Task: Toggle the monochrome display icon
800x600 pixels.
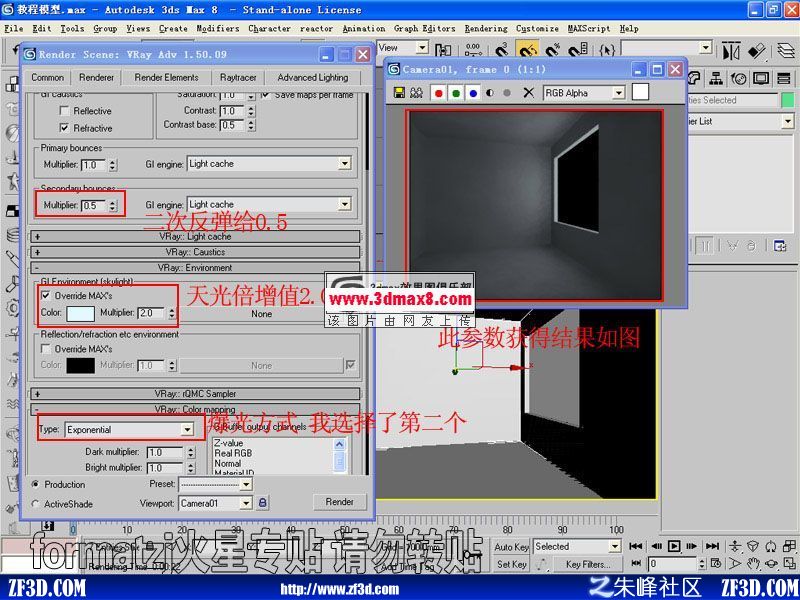Action: pos(507,93)
